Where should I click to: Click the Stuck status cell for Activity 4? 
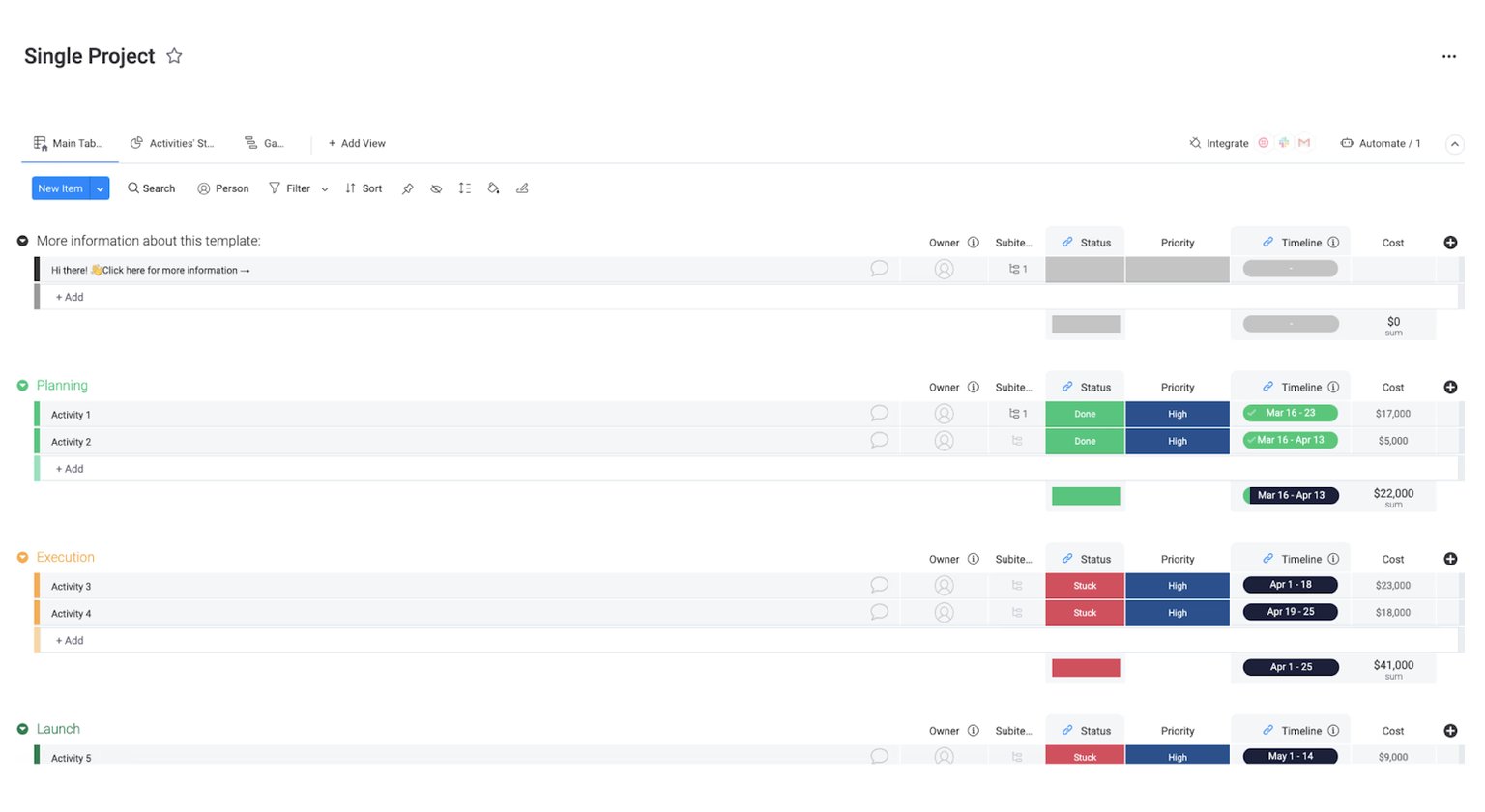pyautogui.click(x=1085, y=613)
